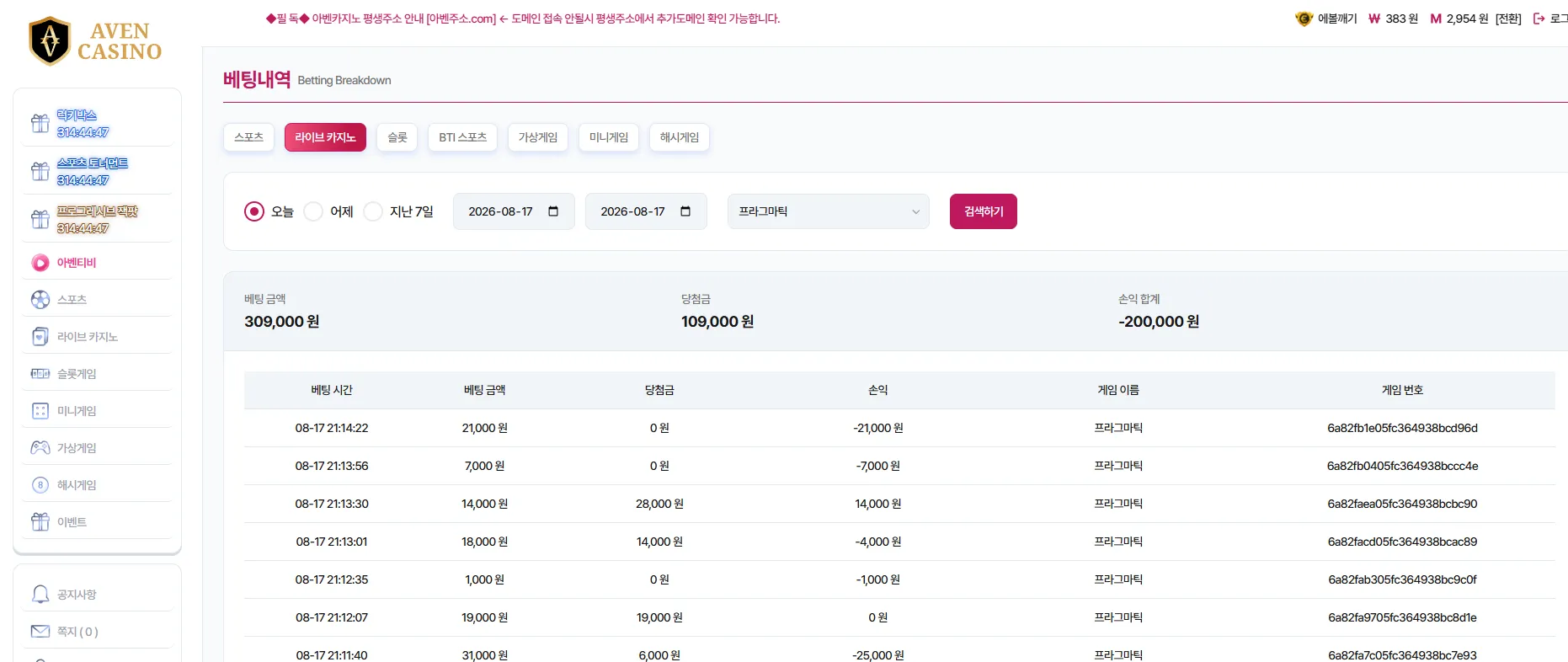Select the 어제 radio button
The height and width of the screenshot is (662, 1568).
tap(313, 211)
